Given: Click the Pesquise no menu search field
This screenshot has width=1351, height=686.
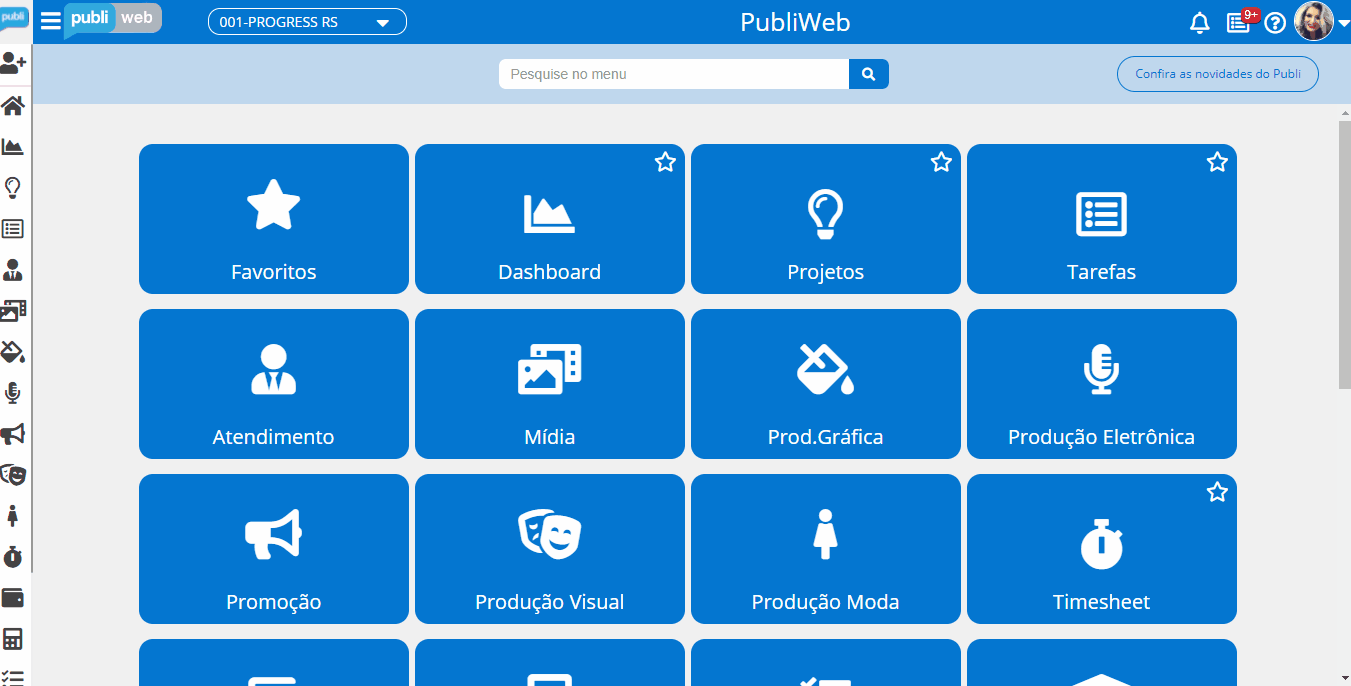Looking at the screenshot, I should 674,74.
